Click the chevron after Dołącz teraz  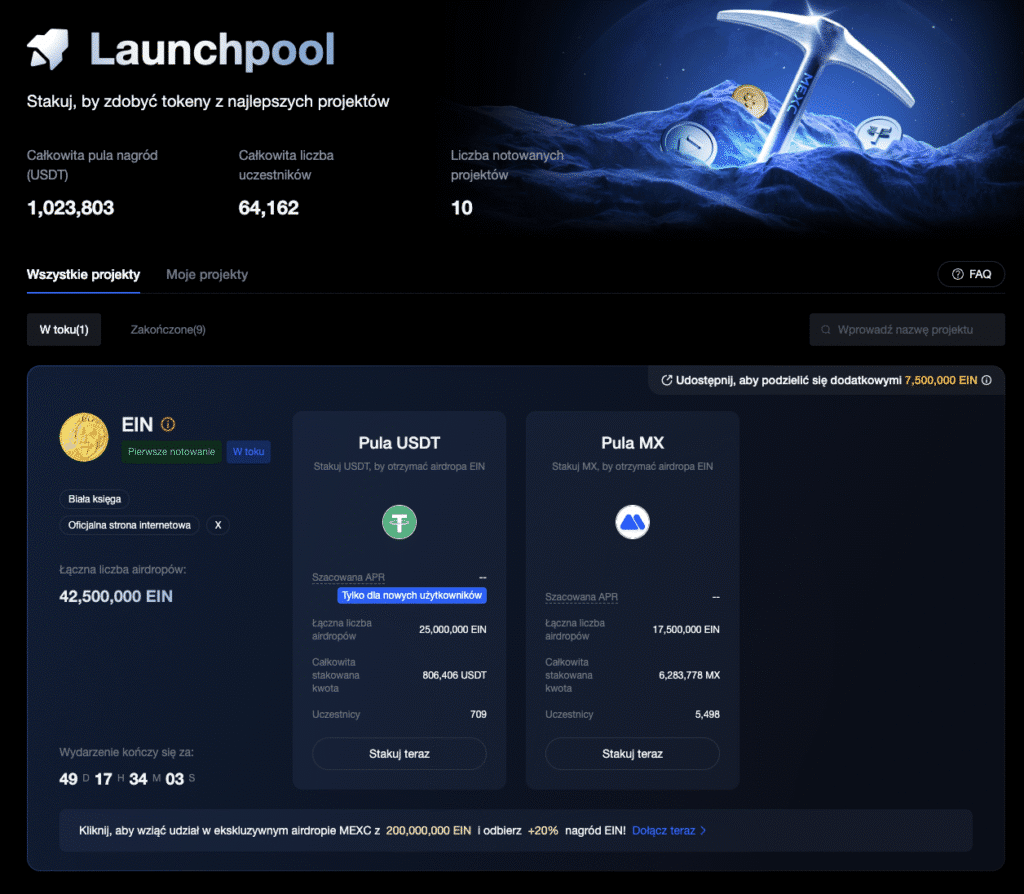[703, 831]
